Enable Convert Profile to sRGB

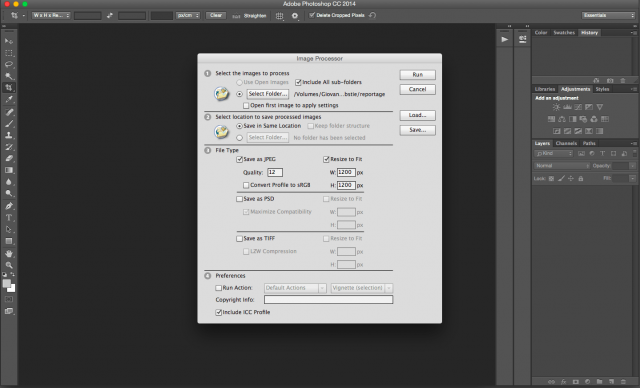pos(246,185)
